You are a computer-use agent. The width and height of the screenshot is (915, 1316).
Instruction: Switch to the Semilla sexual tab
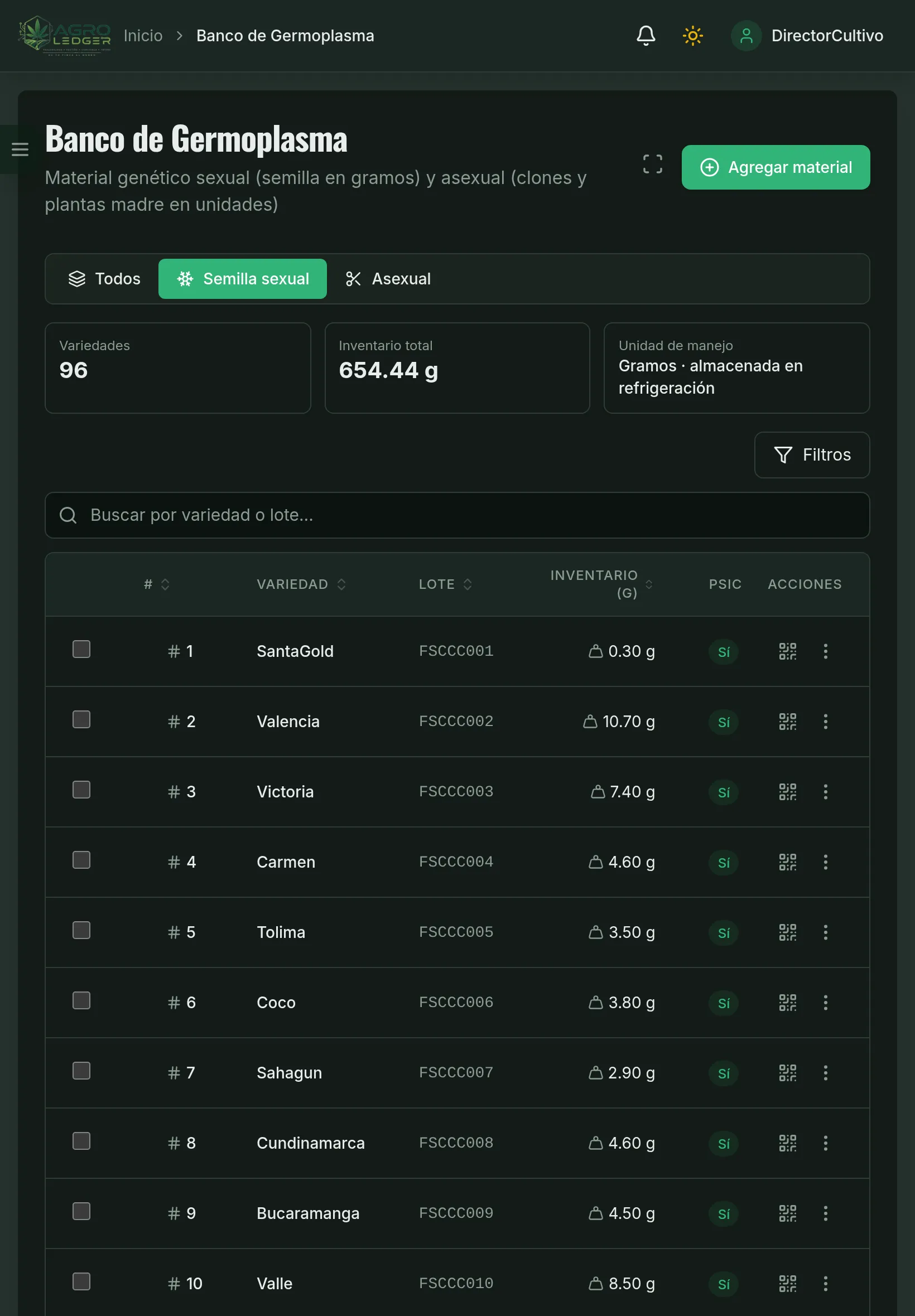243,279
